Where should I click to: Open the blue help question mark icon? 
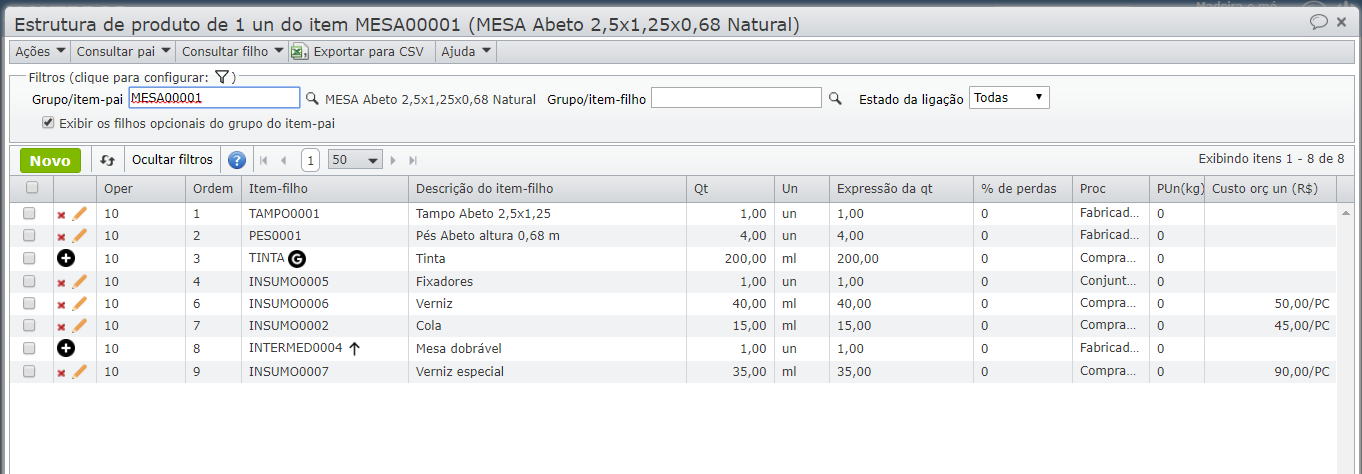[x=237, y=160]
